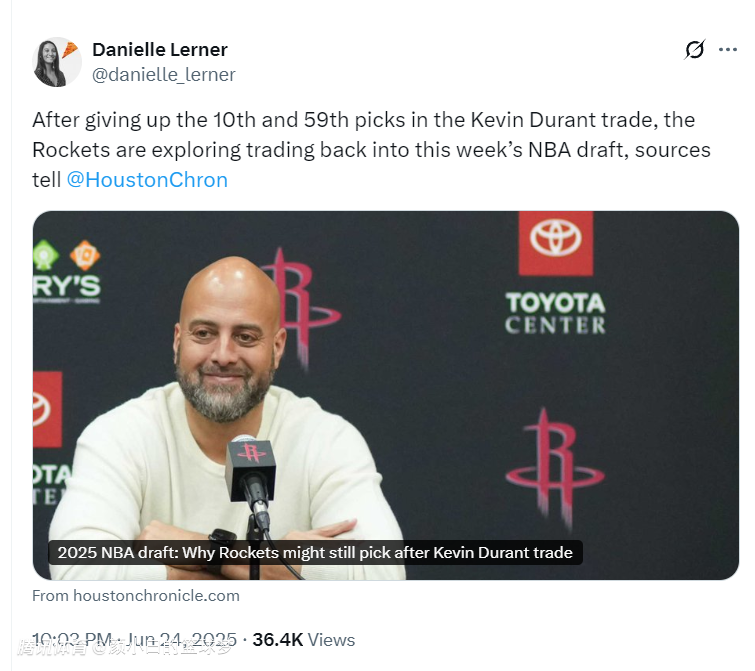Click Danielle Lerner's profile picture
This screenshot has height=671, width=755.
tap(56, 62)
